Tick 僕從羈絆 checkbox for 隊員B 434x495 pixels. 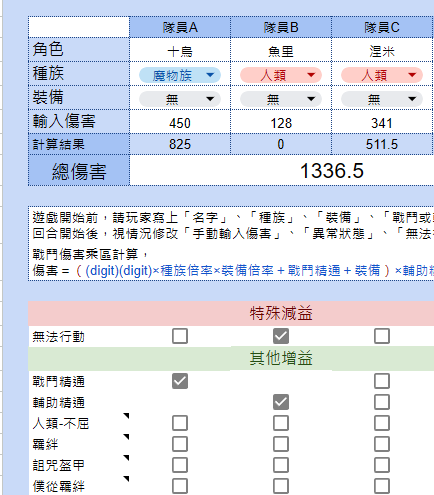click(281, 486)
